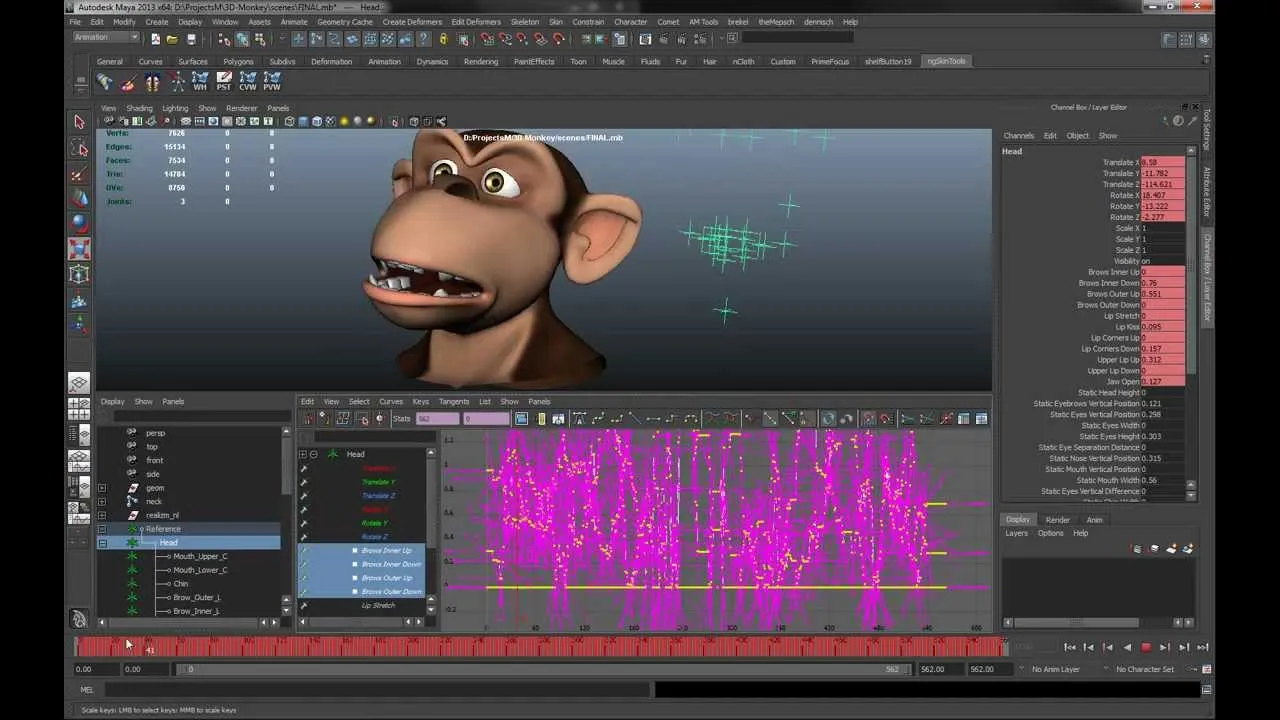Expand Head in Graph Editor outliner

click(303, 454)
